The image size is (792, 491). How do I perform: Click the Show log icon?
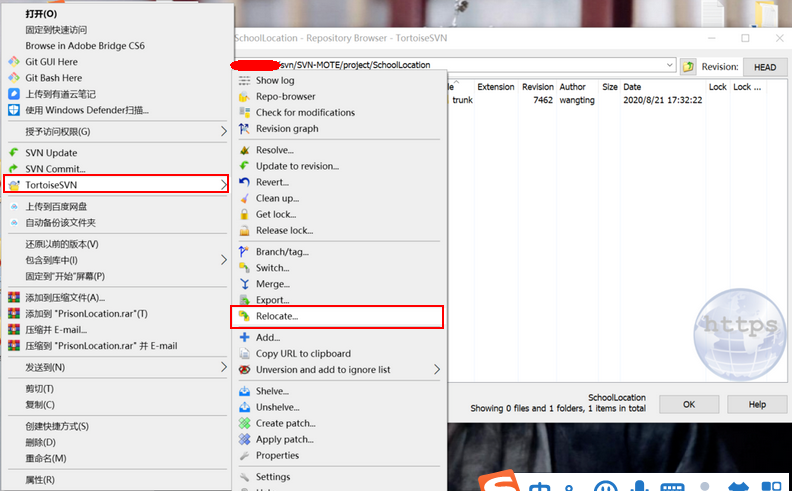pyautogui.click(x=244, y=80)
